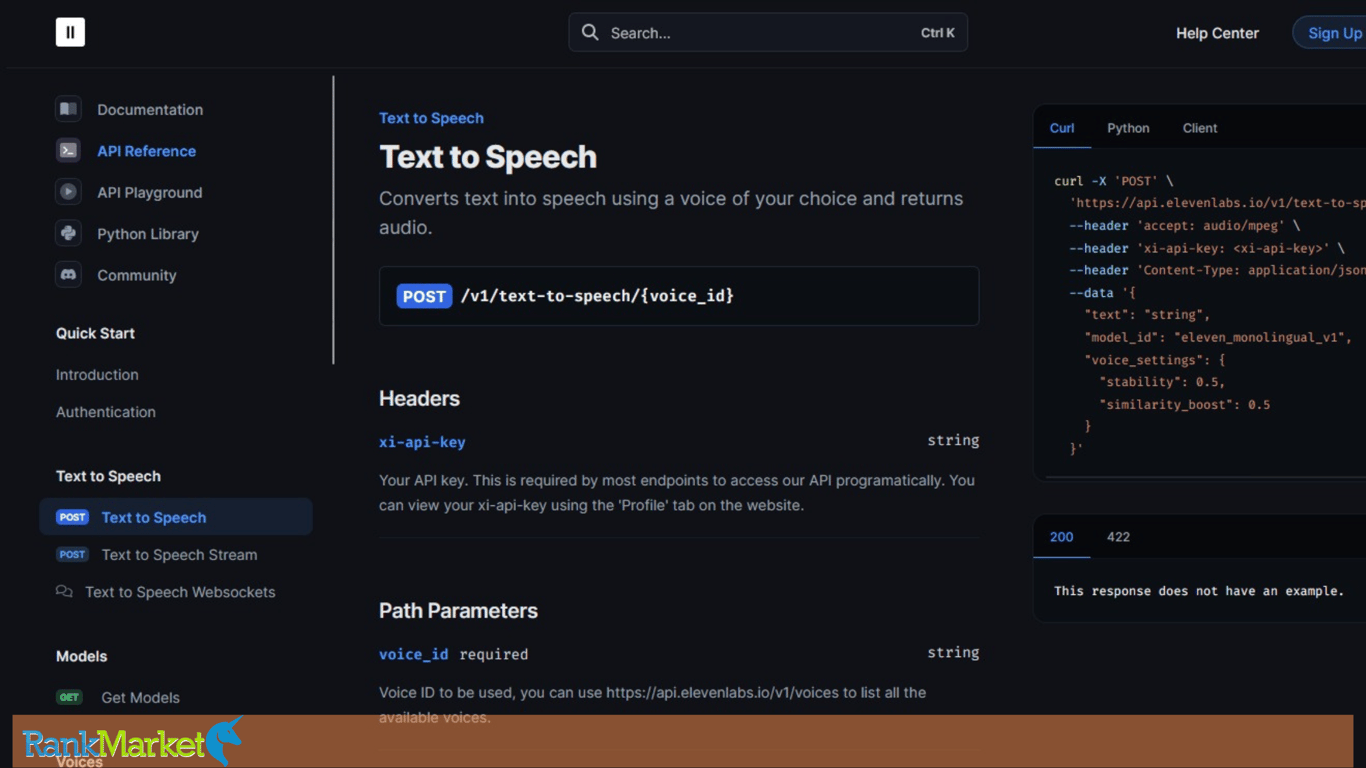The image size is (1366, 768).
Task: Click the magnifier icon in search bar
Action: pos(590,33)
